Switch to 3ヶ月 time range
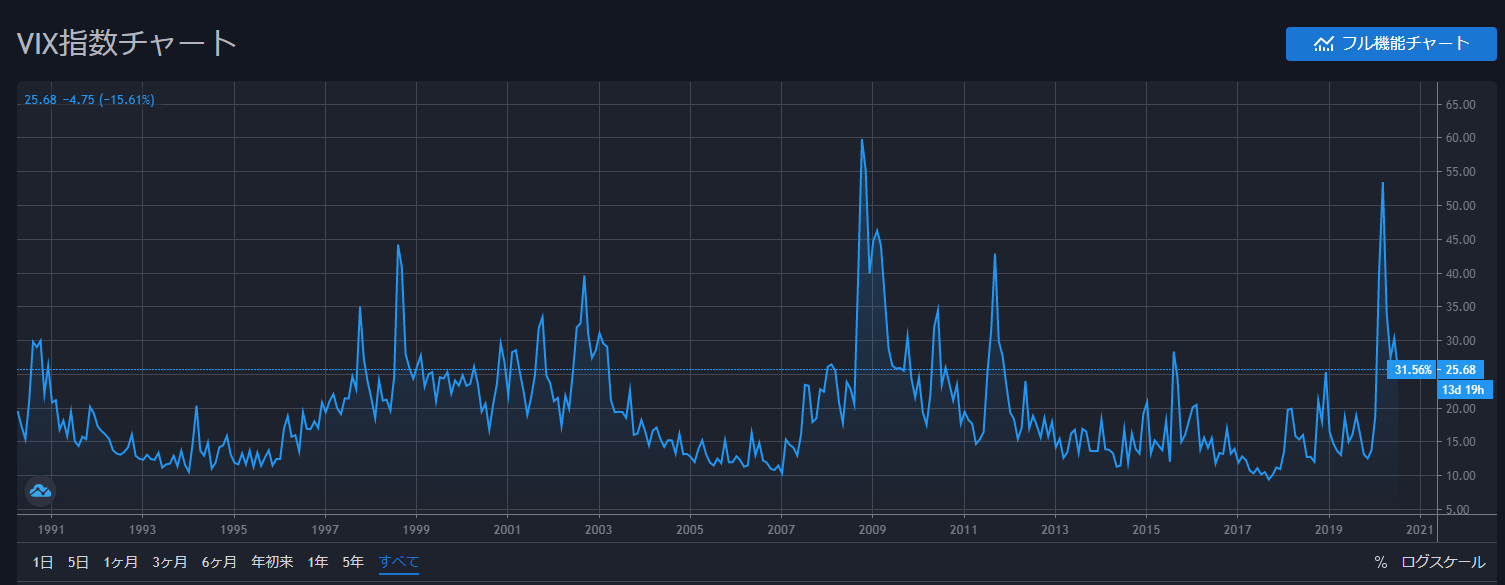The width and height of the screenshot is (1505, 585). coord(170,562)
